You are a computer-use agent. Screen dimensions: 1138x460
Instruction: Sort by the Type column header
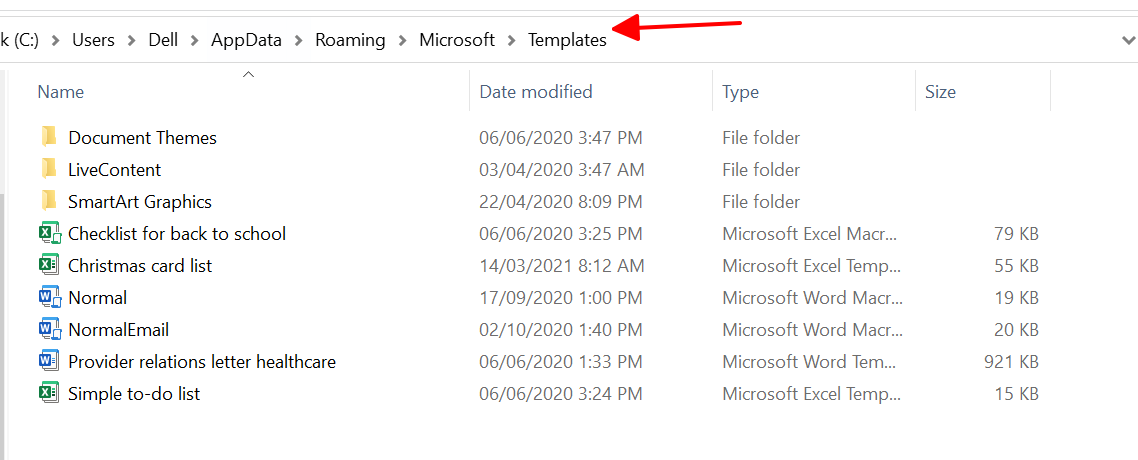click(x=740, y=92)
